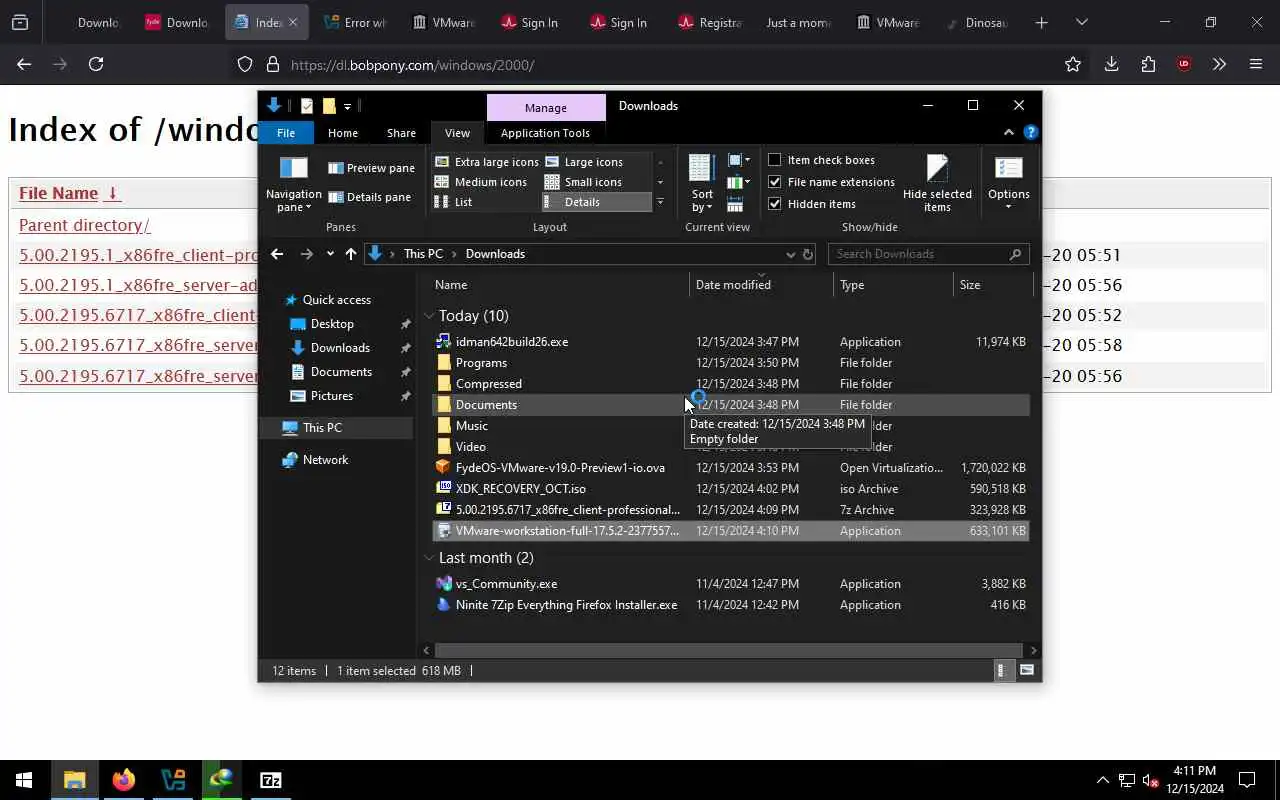Image resolution: width=1280 pixels, height=800 pixels.
Task: Select Pictures in Quick access
Action: point(332,396)
